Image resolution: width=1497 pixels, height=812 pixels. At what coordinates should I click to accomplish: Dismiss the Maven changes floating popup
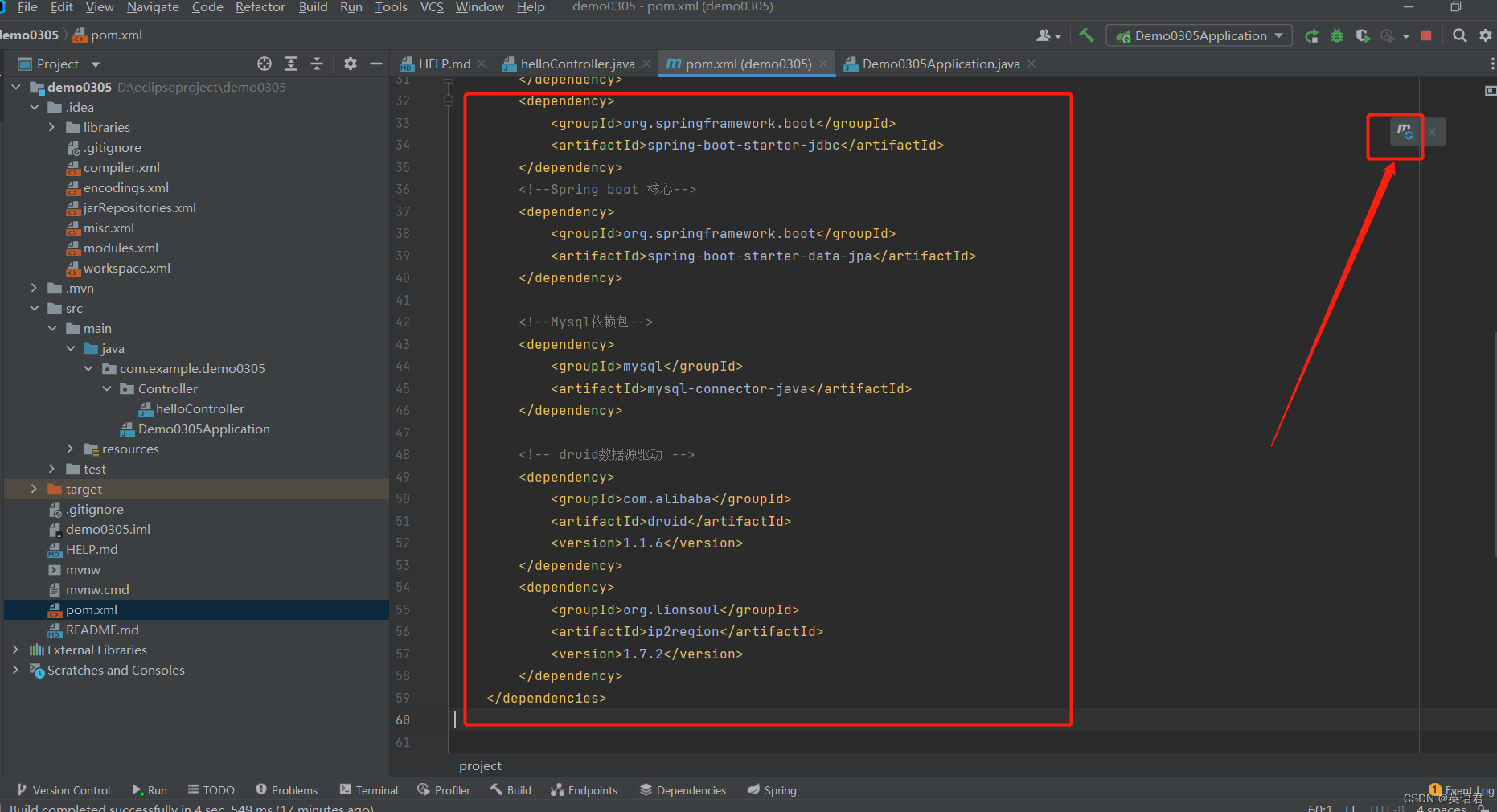tap(1432, 132)
